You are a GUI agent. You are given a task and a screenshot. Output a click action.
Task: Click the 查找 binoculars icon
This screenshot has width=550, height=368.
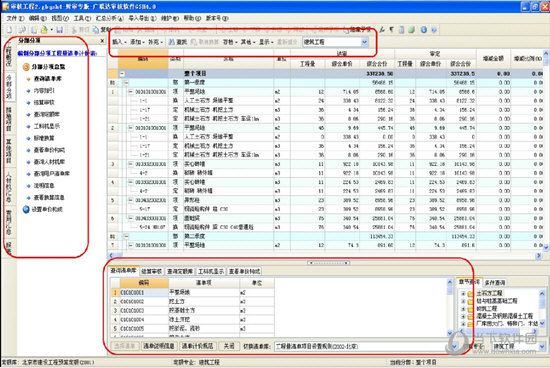click(172, 42)
